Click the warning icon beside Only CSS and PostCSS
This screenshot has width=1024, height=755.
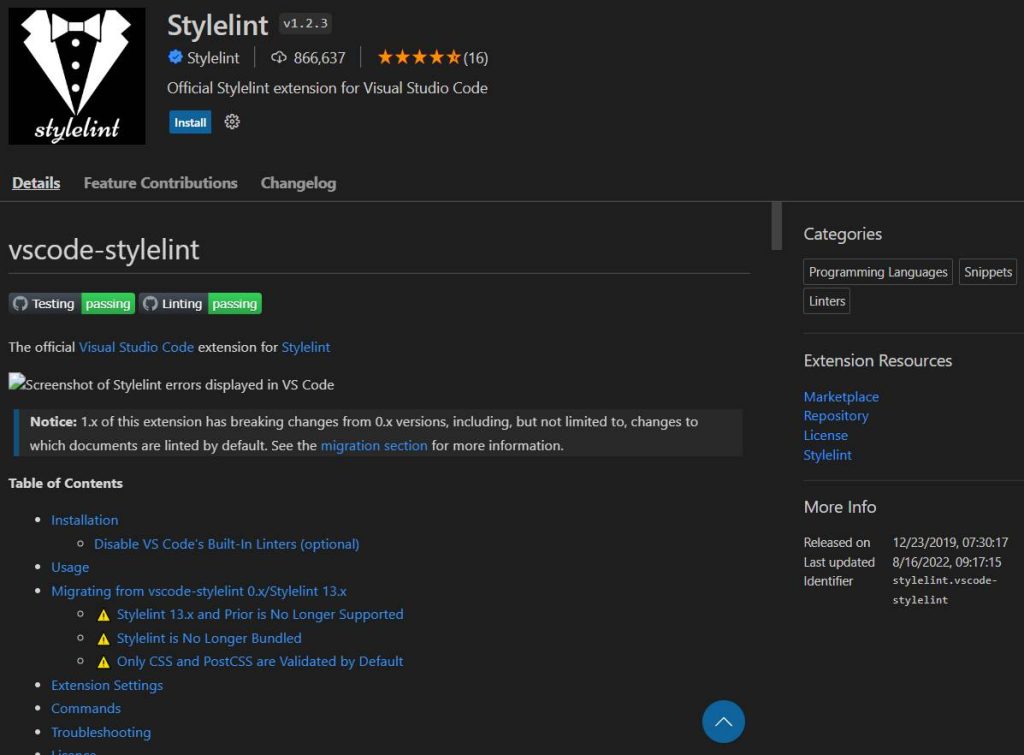coord(103,661)
